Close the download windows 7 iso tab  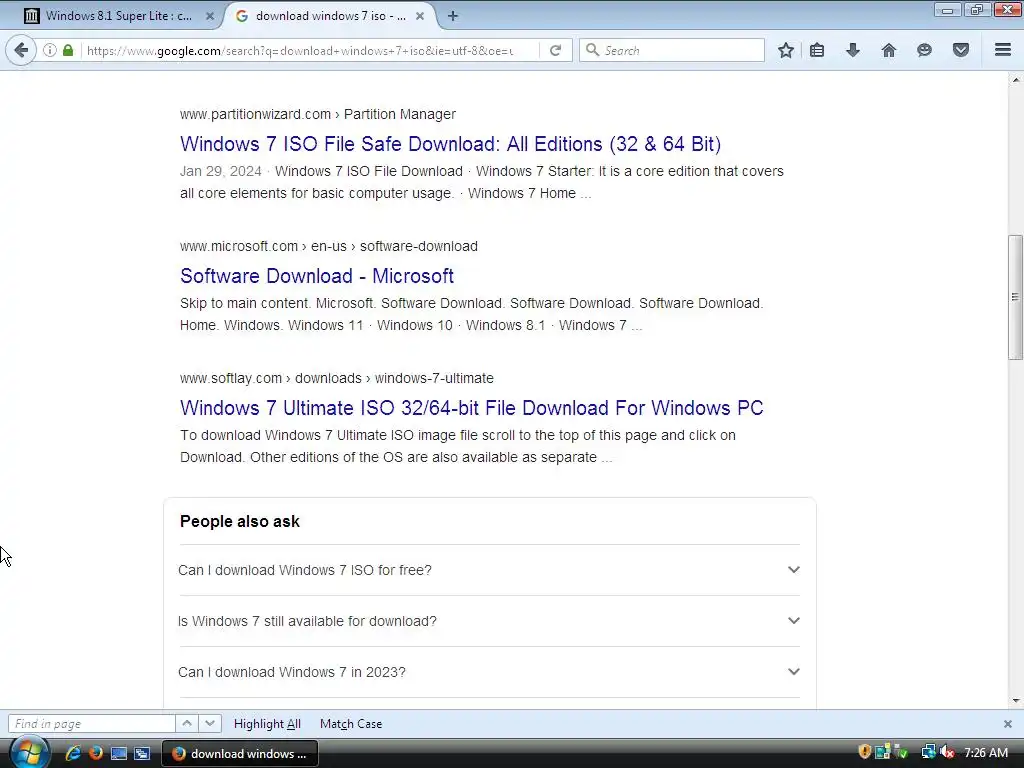point(420,16)
